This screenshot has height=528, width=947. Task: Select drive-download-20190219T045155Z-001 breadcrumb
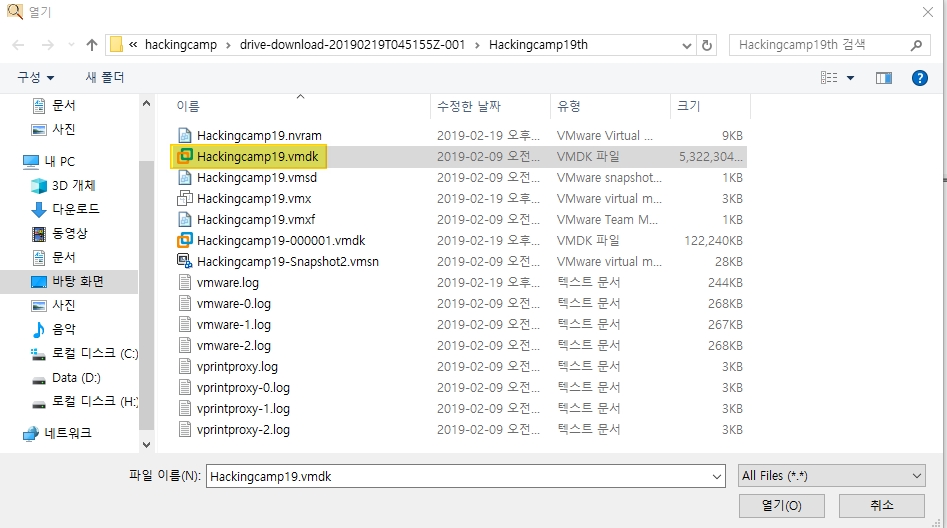click(x=352, y=45)
